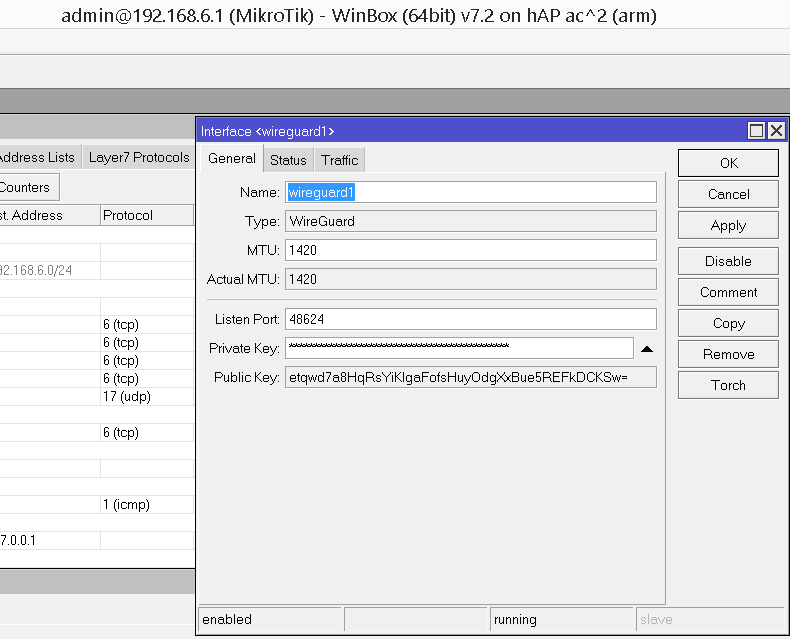Viewport: 790px width, 639px height.
Task: Copy the wireguard1 interface
Action: [x=728, y=323]
